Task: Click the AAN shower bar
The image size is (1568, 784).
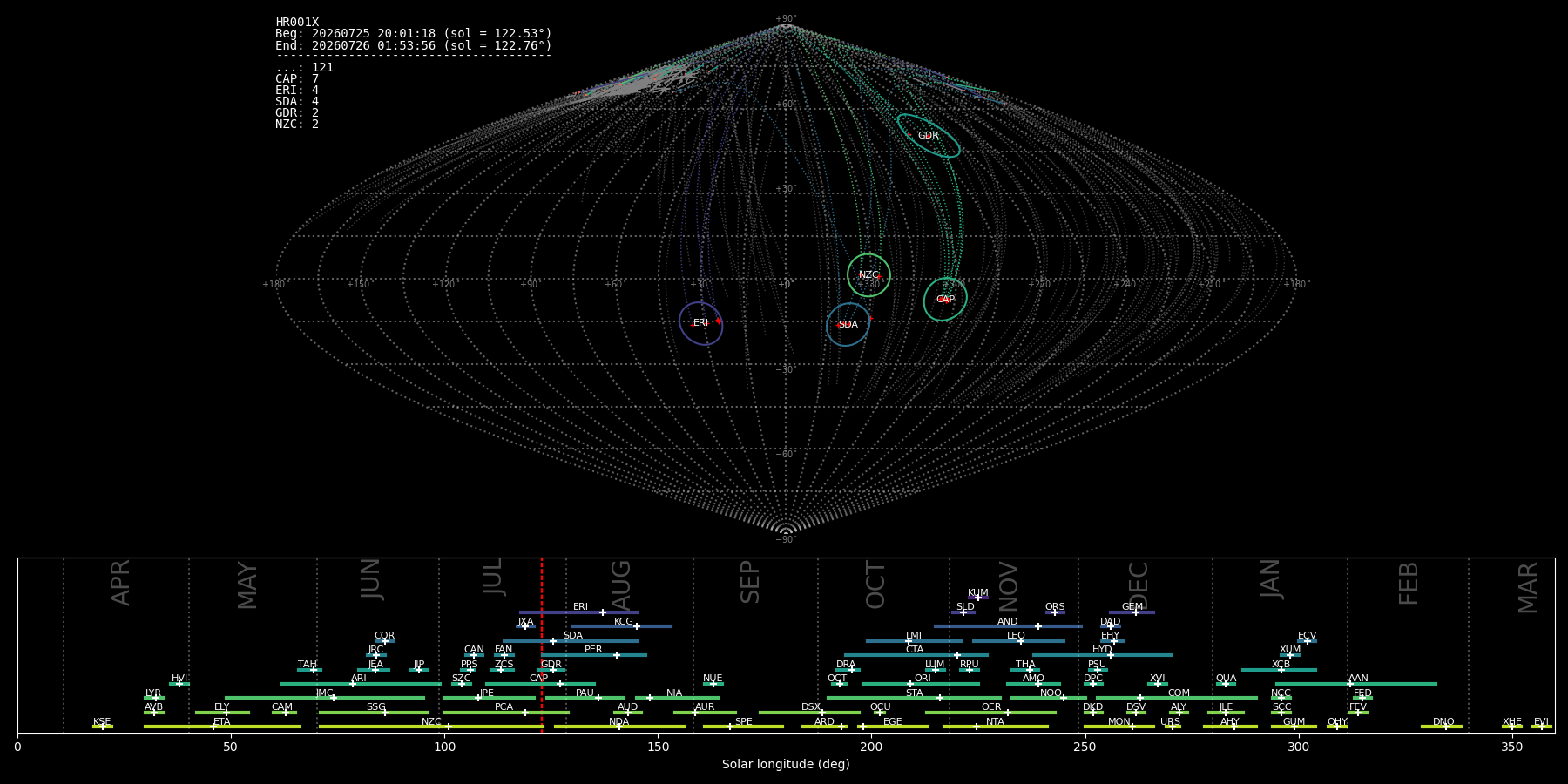Action: tap(1356, 684)
